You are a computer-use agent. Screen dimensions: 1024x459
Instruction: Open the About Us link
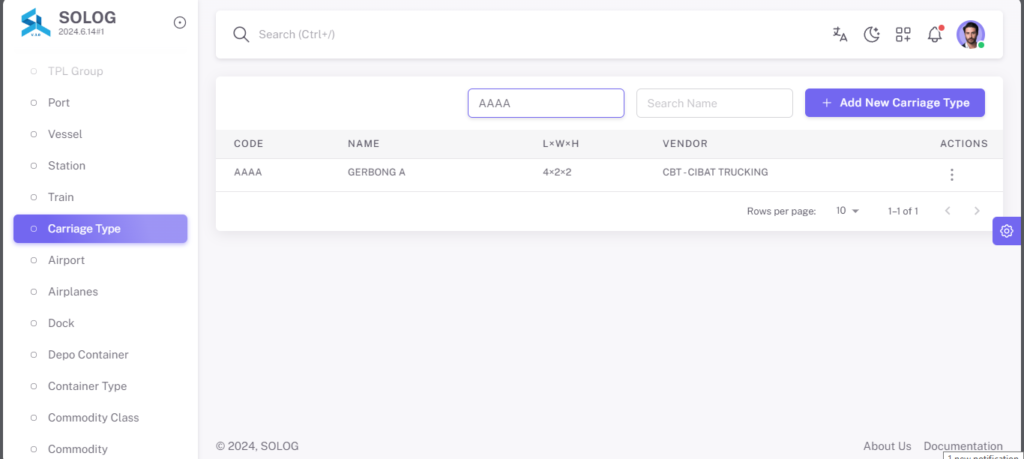click(887, 446)
